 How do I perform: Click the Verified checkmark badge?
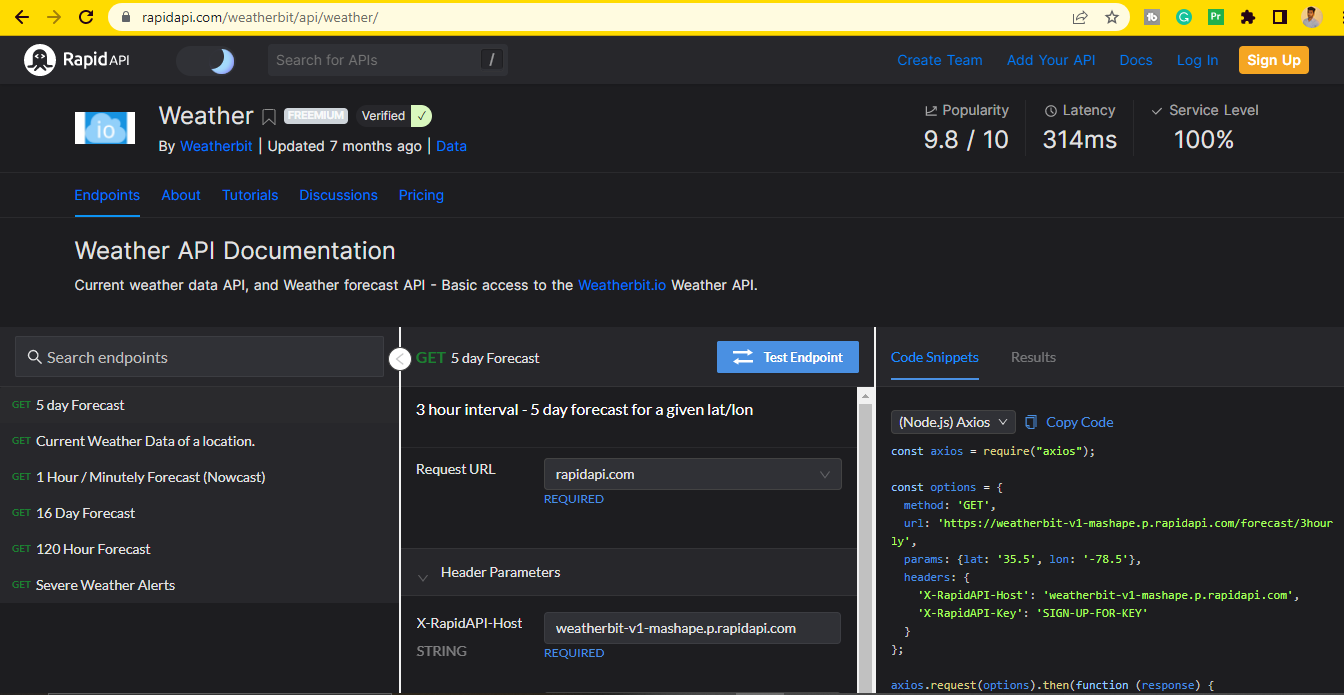421,116
